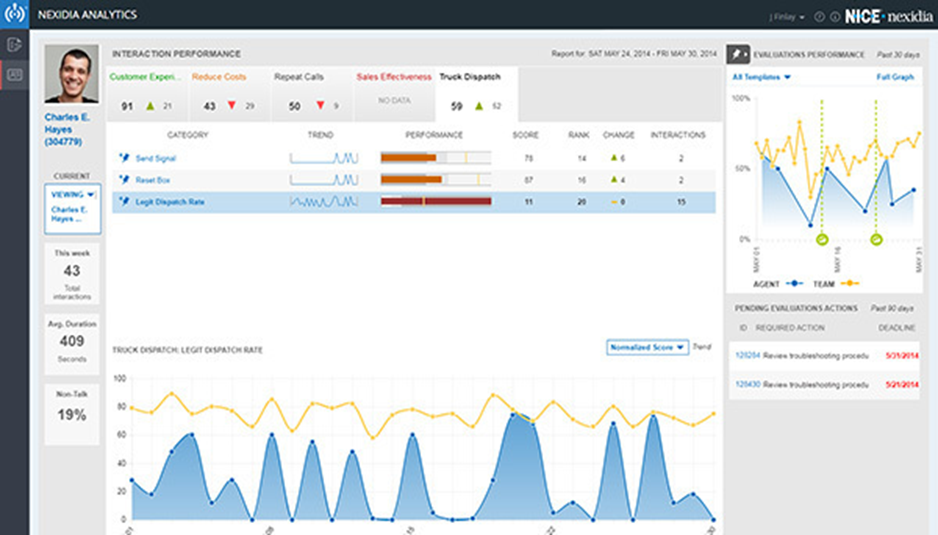The width and height of the screenshot is (938, 535).
Task: Click the Past 90 days label
Action: pos(892,308)
